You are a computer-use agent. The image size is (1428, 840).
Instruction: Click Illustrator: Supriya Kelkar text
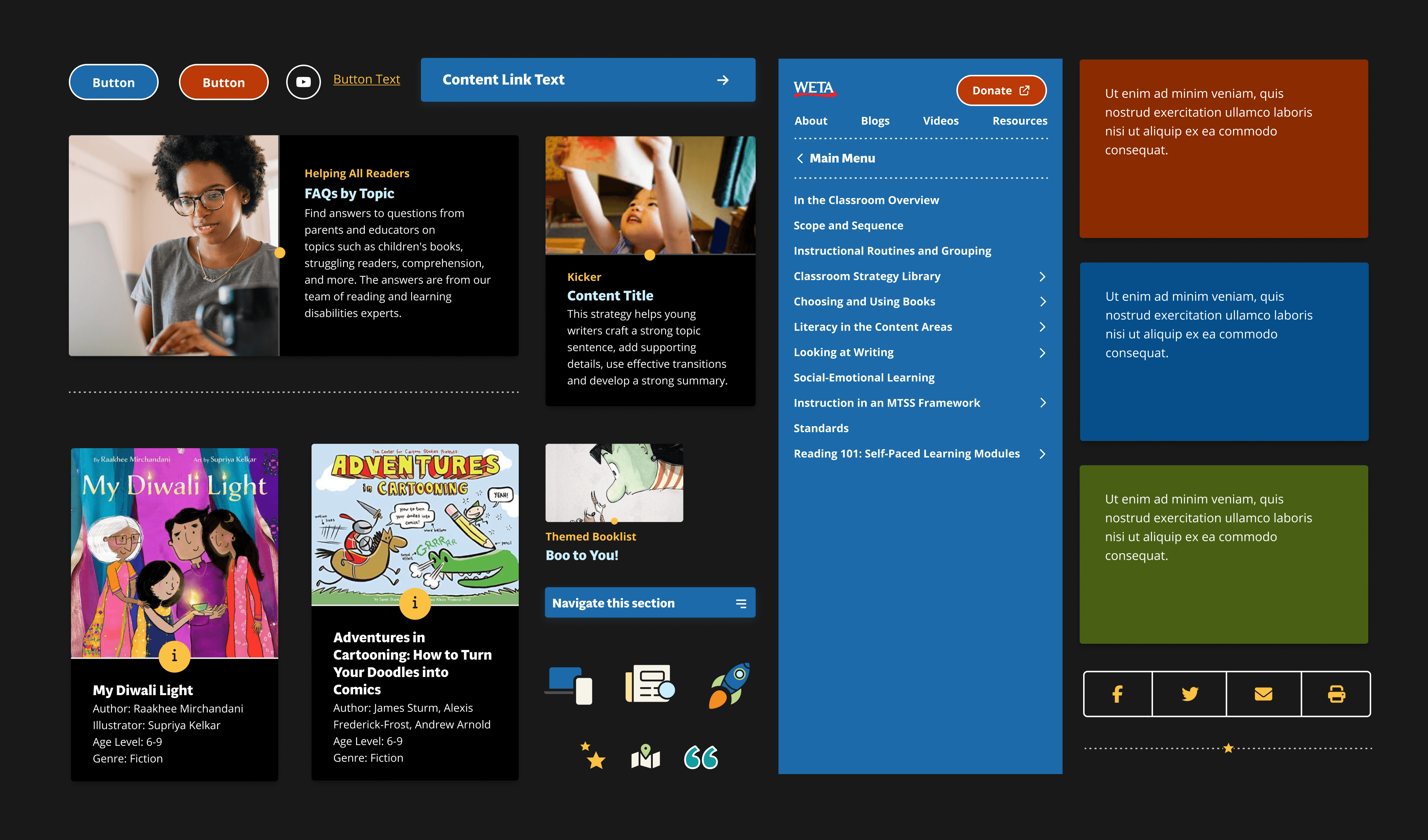(x=156, y=726)
